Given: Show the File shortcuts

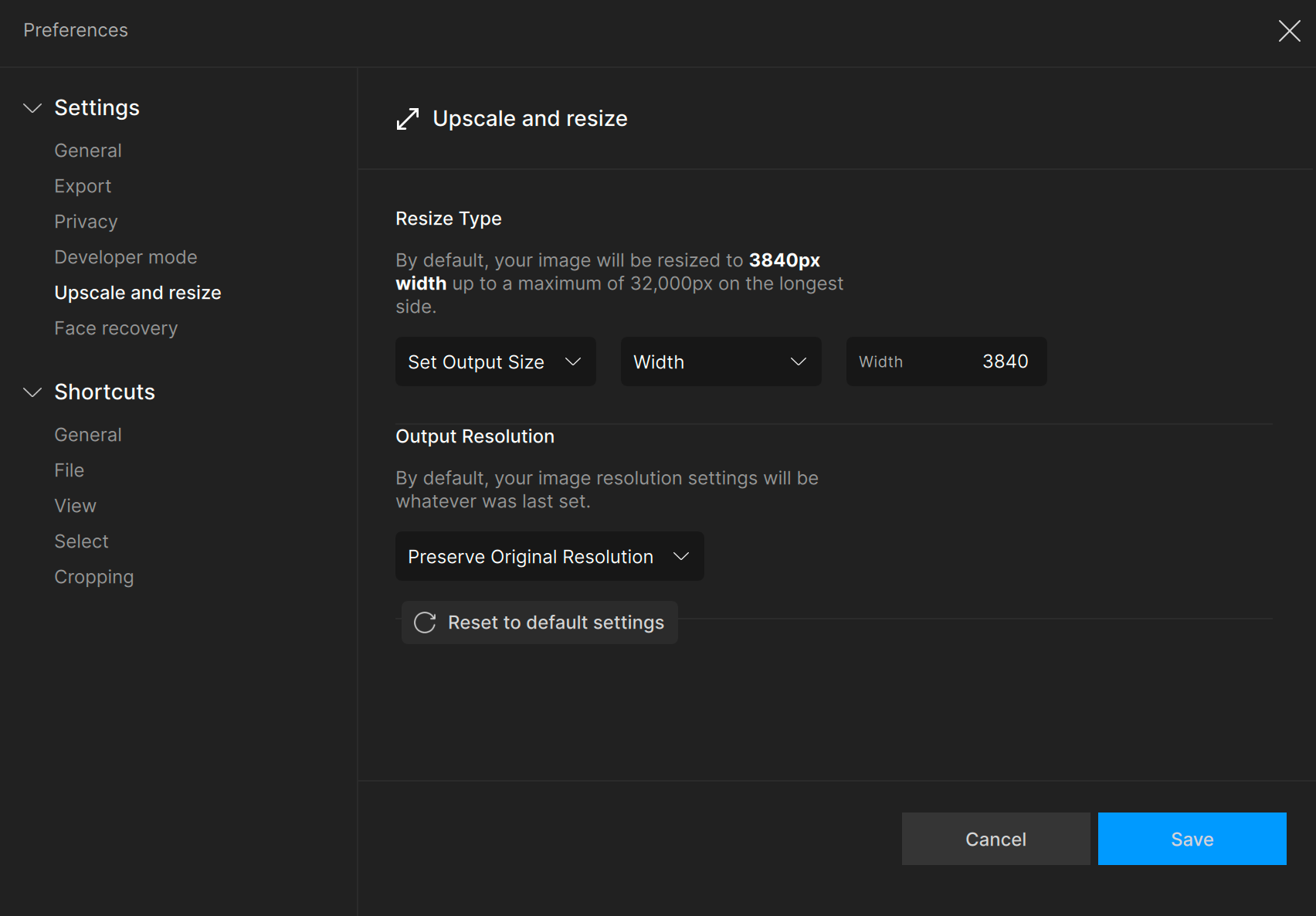Looking at the screenshot, I should pyautogui.click(x=70, y=470).
